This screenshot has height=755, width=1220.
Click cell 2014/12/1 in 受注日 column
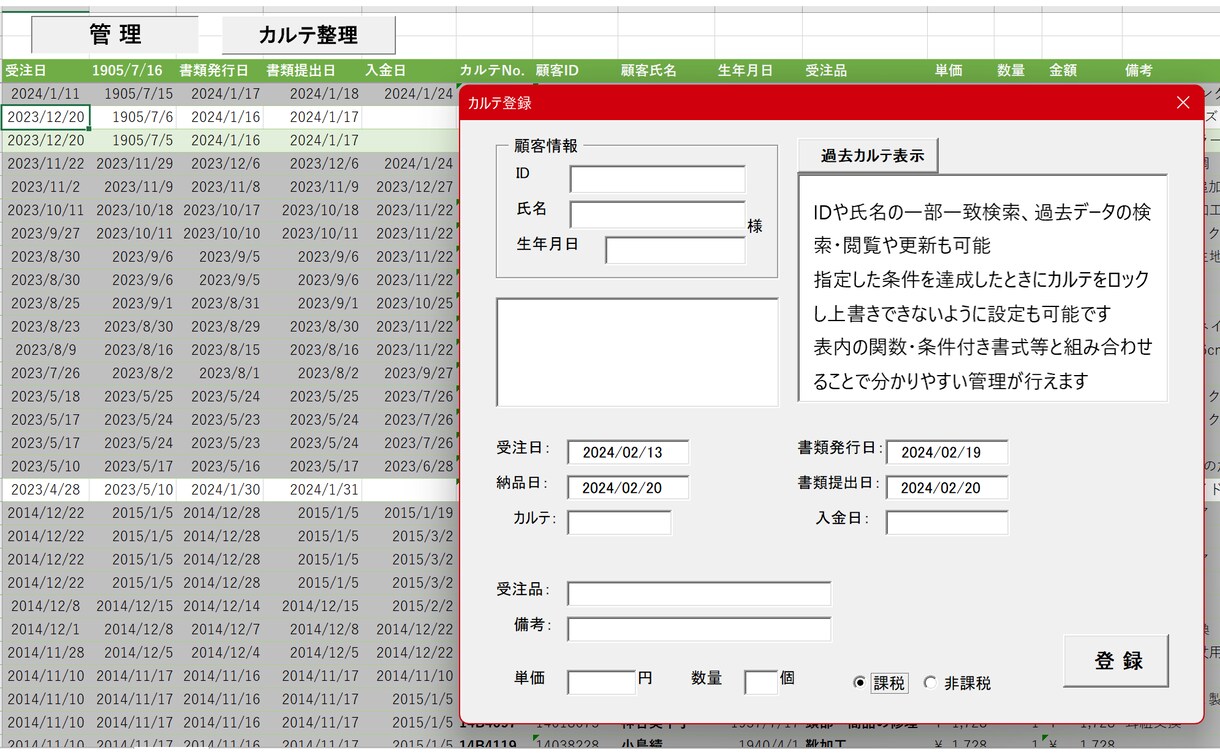(x=46, y=629)
